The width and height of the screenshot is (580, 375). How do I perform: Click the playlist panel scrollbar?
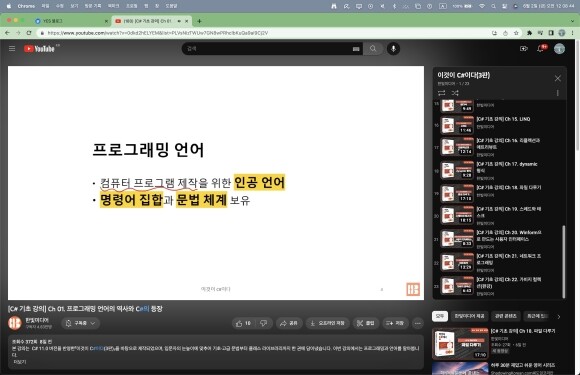(563, 261)
